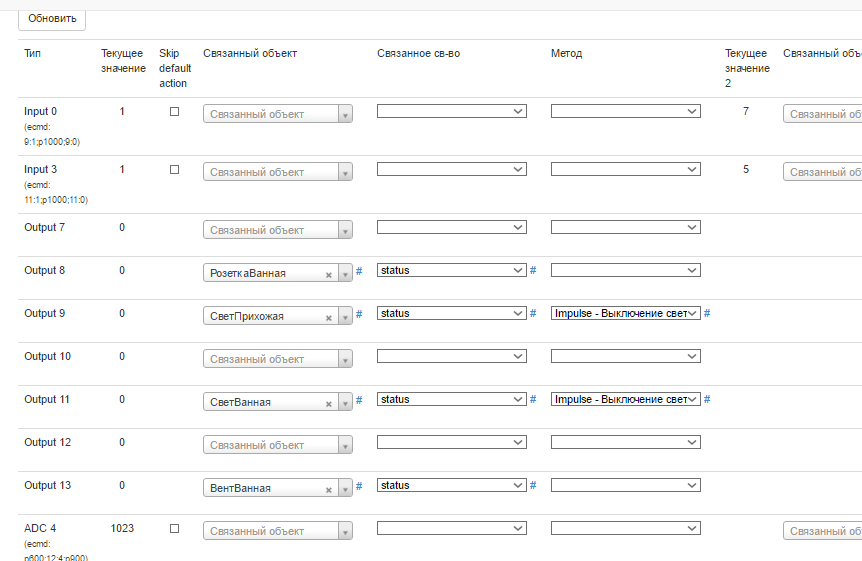
Task: Open the linked object dropdown for Output 7
Action: click(x=277, y=230)
